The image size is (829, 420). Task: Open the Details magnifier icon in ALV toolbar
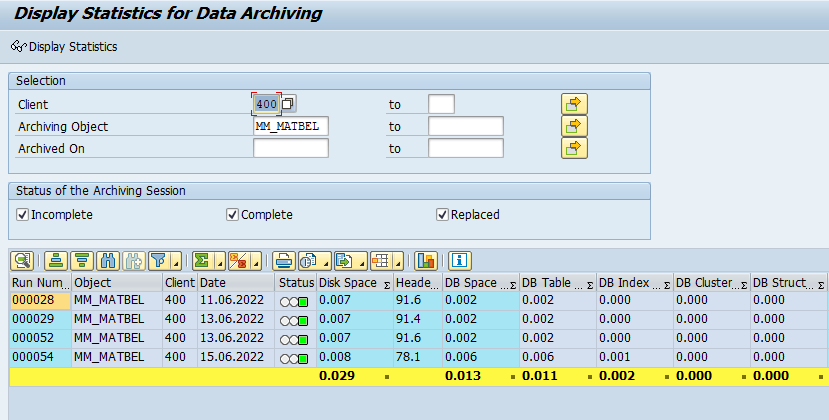pyautogui.click(x=22, y=261)
